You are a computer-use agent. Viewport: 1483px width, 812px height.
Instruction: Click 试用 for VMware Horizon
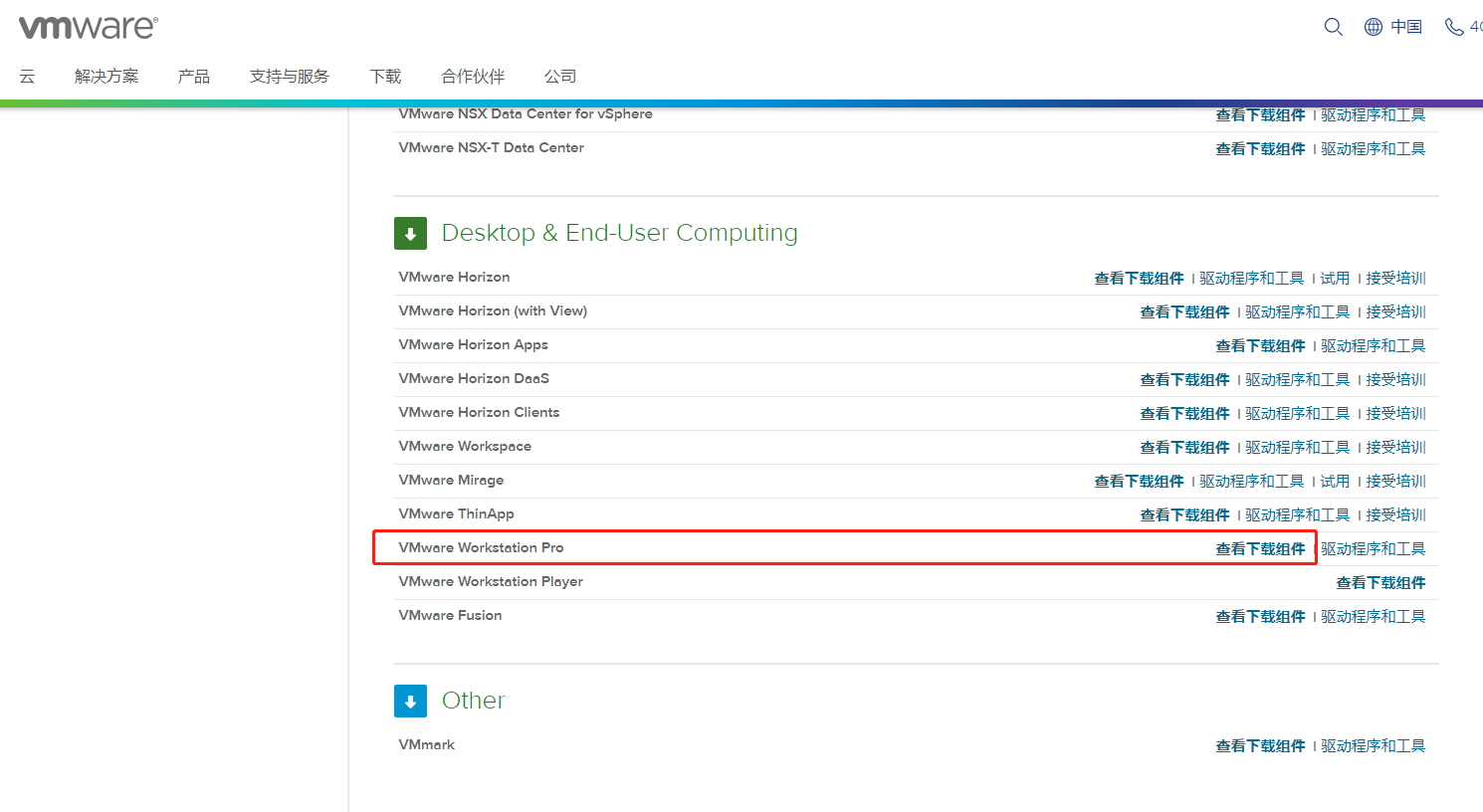tap(1336, 278)
